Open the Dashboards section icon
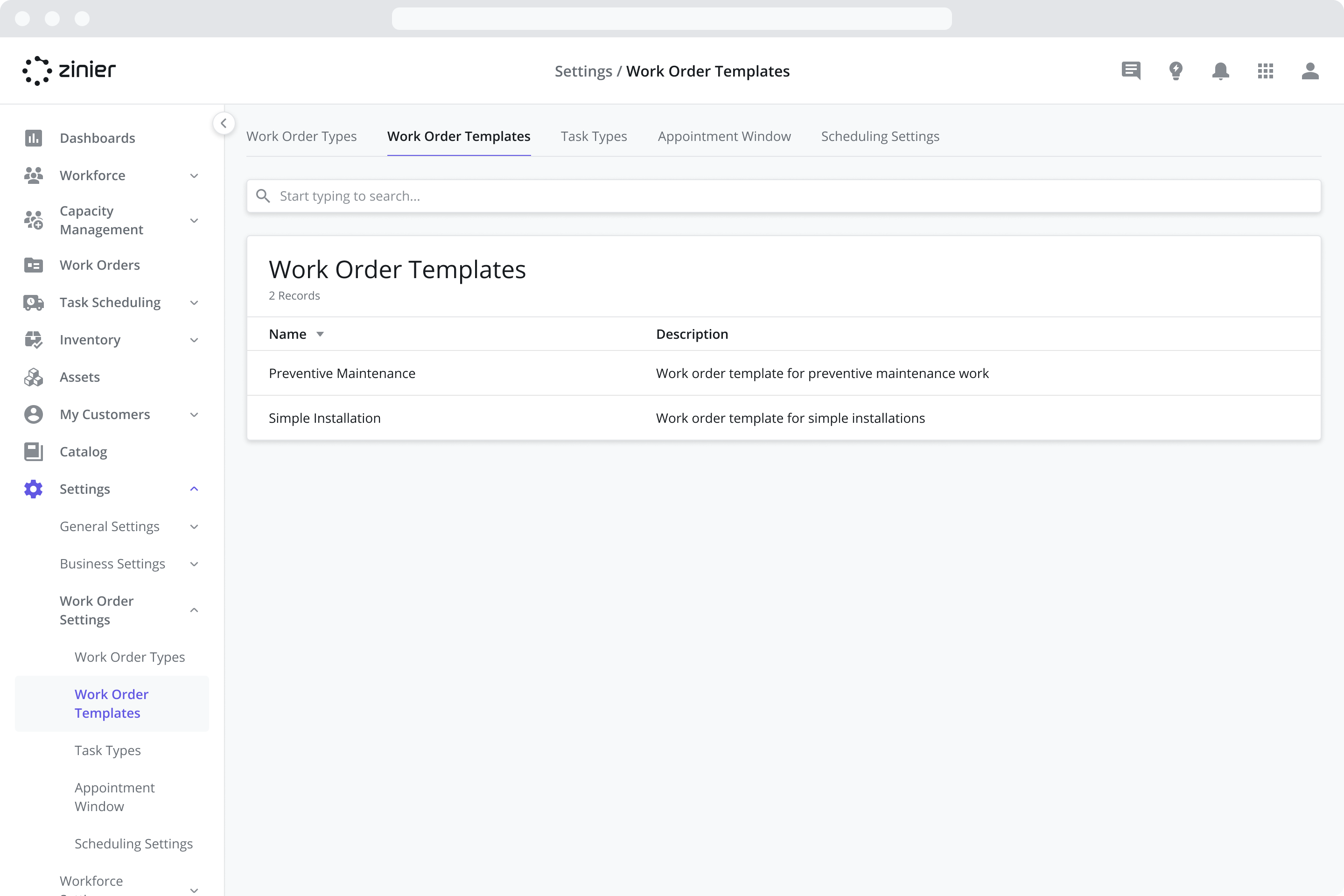Viewport: 1344px width, 896px height. [33, 138]
